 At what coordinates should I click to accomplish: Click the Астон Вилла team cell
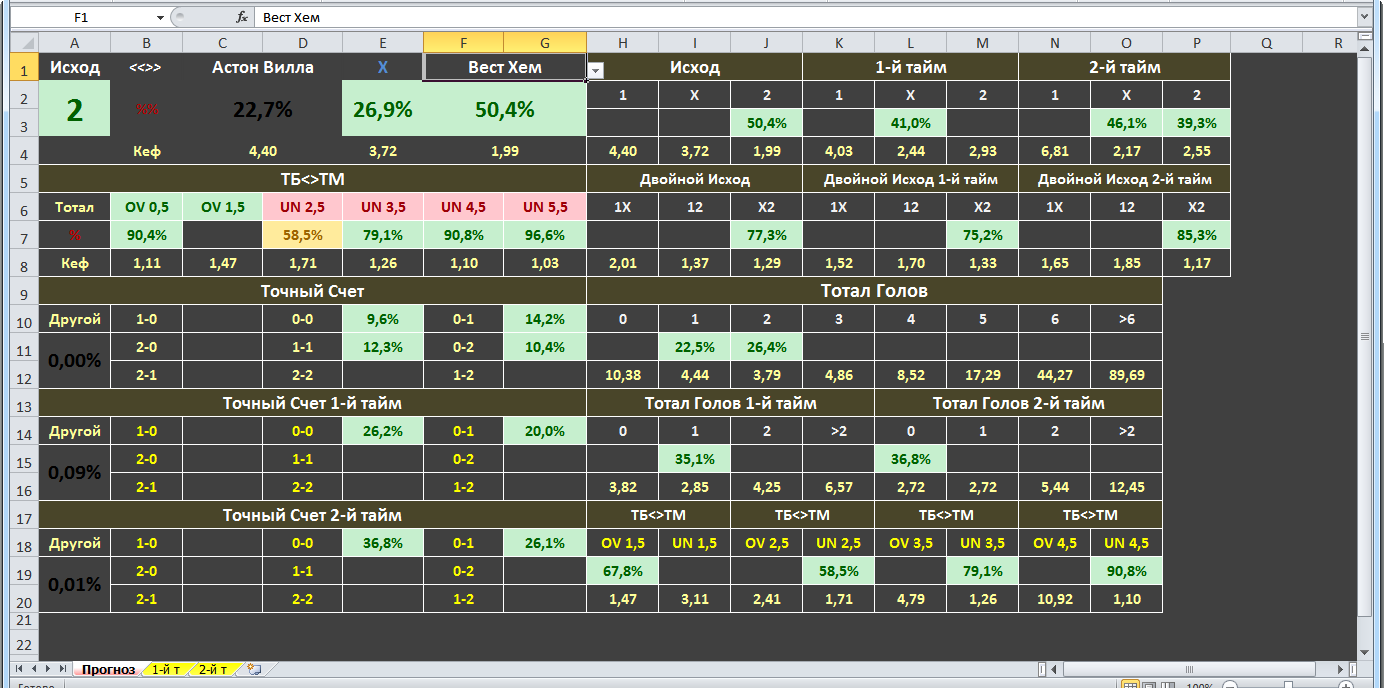tap(262, 67)
